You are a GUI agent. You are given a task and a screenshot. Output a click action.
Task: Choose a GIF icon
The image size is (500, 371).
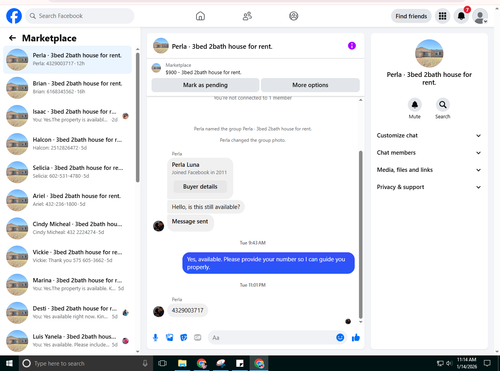point(198,338)
